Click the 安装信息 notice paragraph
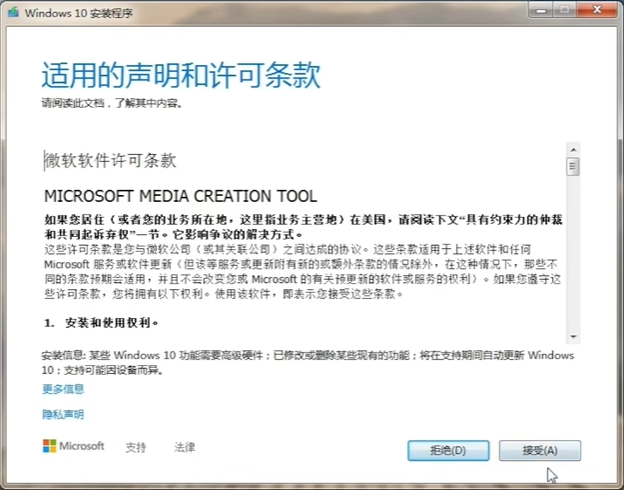 click(x=308, y=363)
